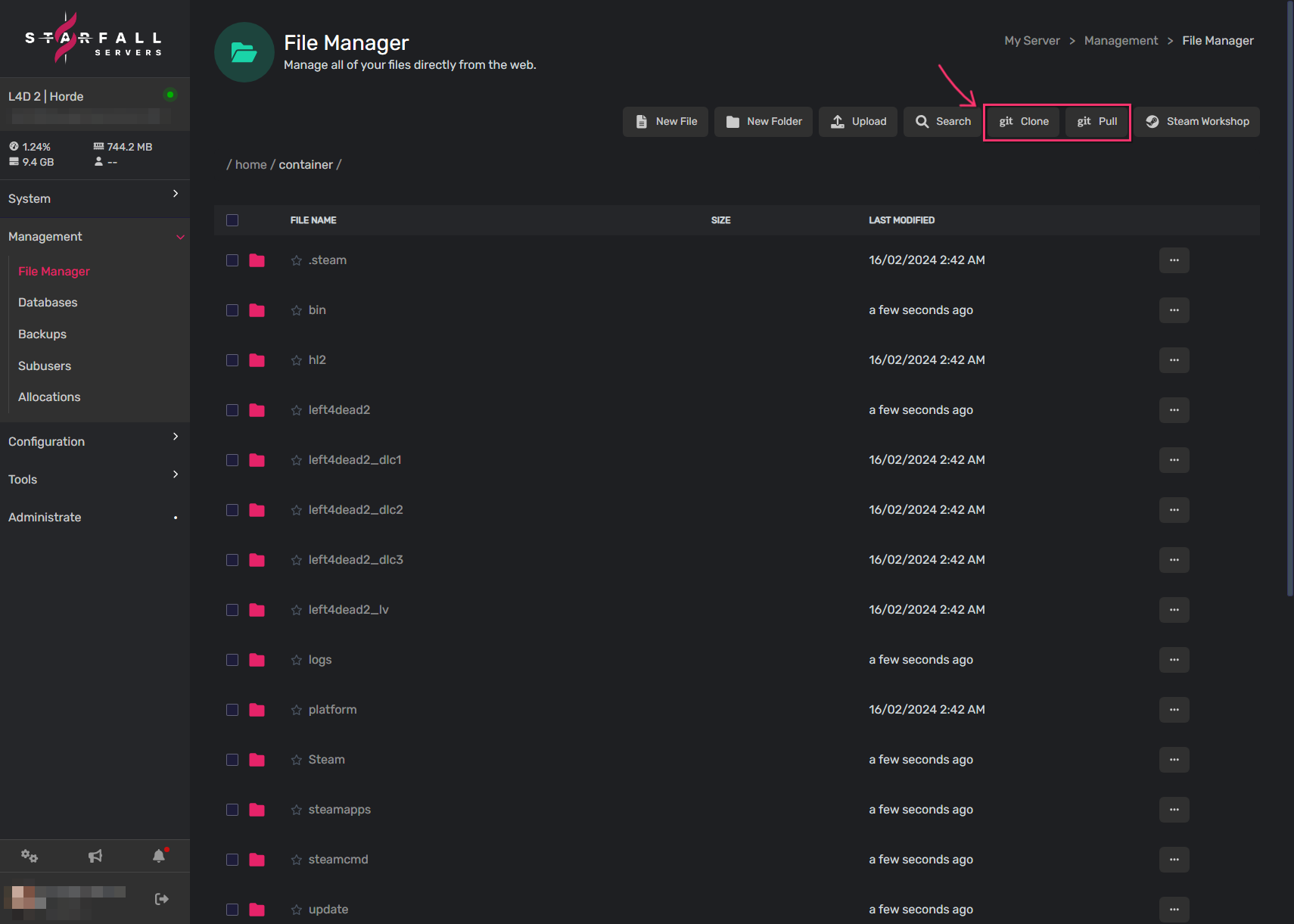Expand the System sidebar section
Viewport: 1294px width, 924px height.
[x=95, y=198]
